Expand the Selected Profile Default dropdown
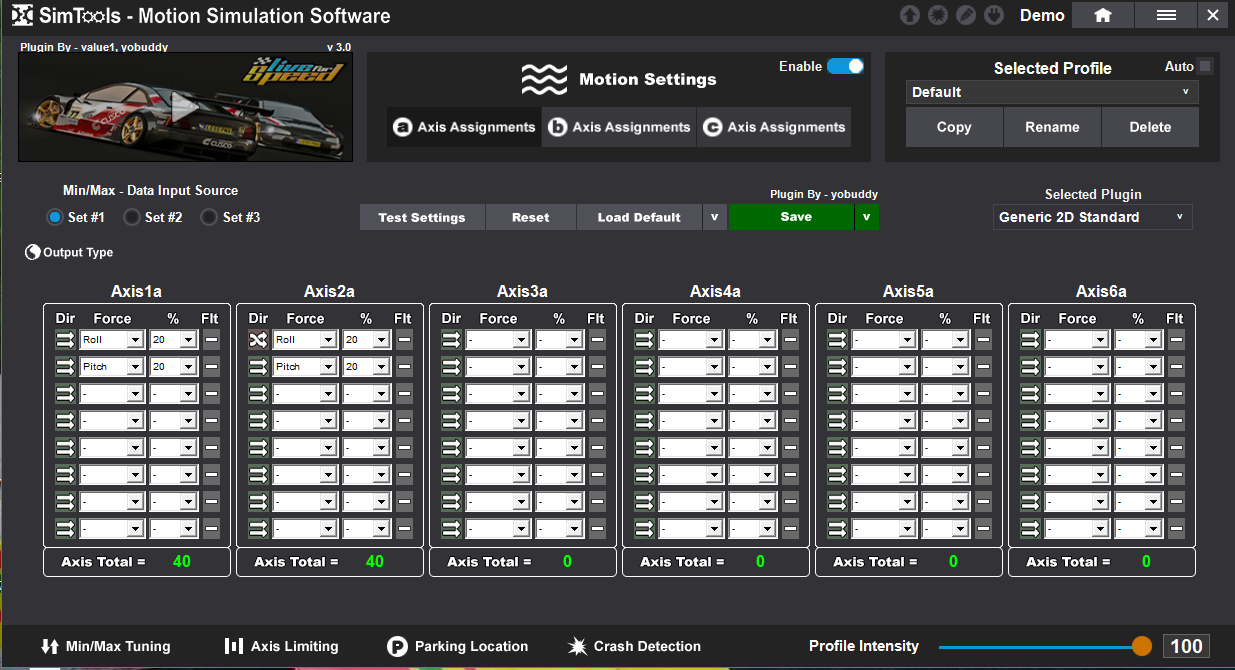This screenshot has width=1235, height=670. (x=1052, y=92)
